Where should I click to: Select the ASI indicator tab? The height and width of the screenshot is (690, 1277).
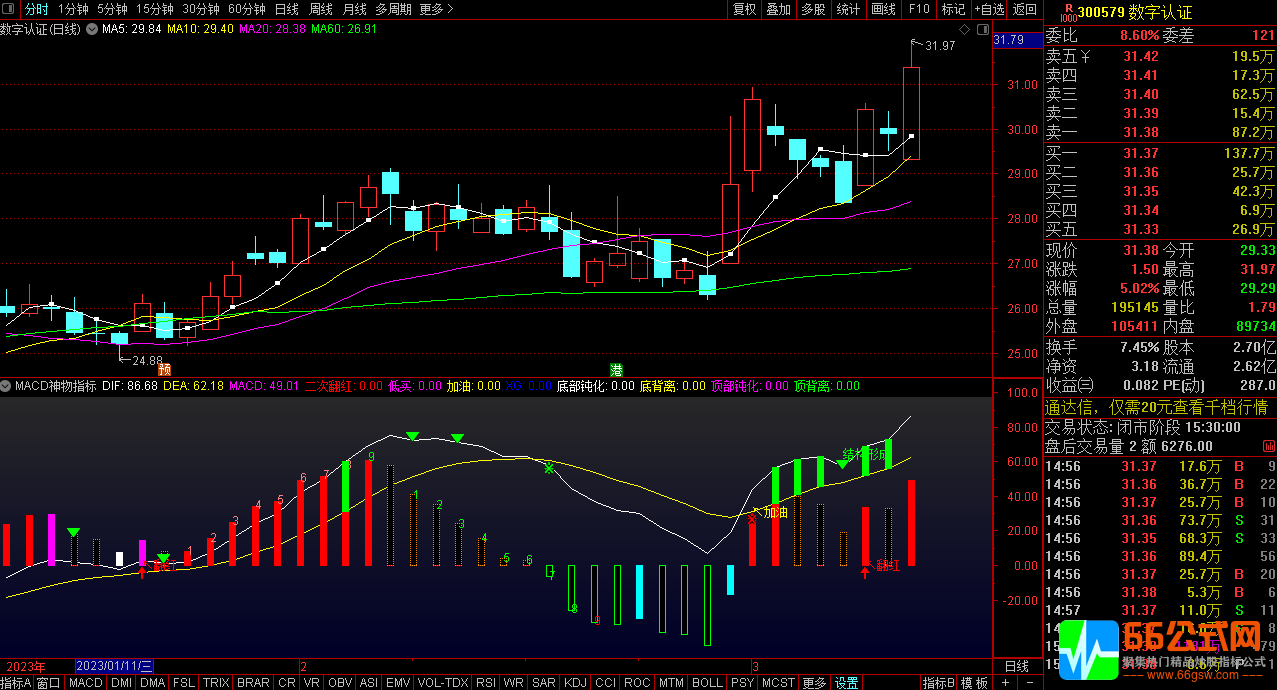[x=369, y=683]
